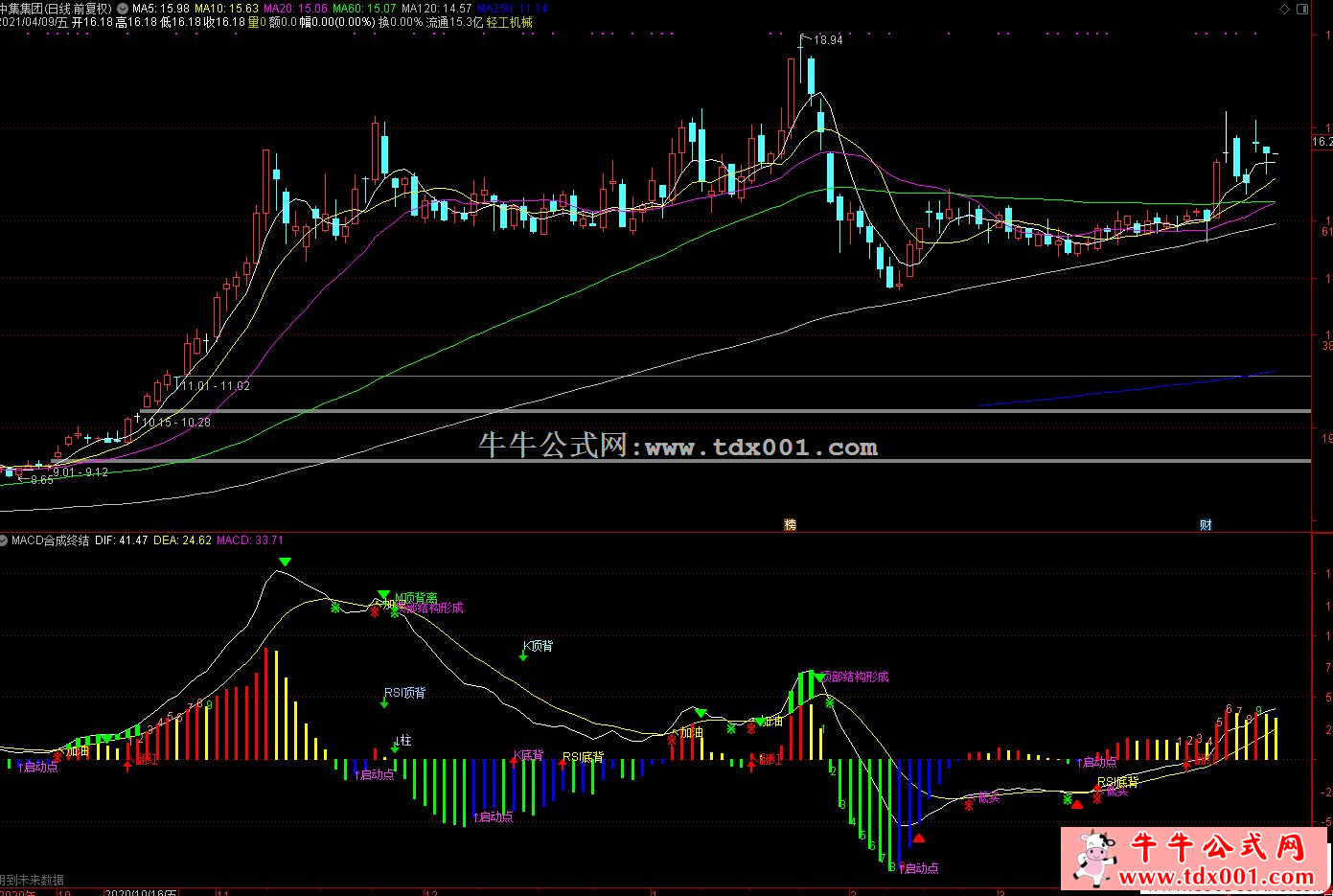Click the RSI底背 label above the blue-green bars
The image size is (1333, 896).
pyautogui.click(x=583, y=757)
